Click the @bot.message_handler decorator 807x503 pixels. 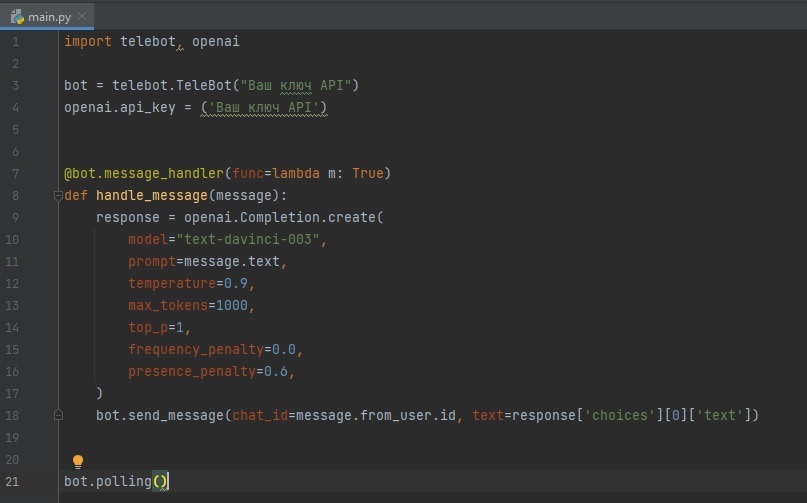tap(138, 174)
